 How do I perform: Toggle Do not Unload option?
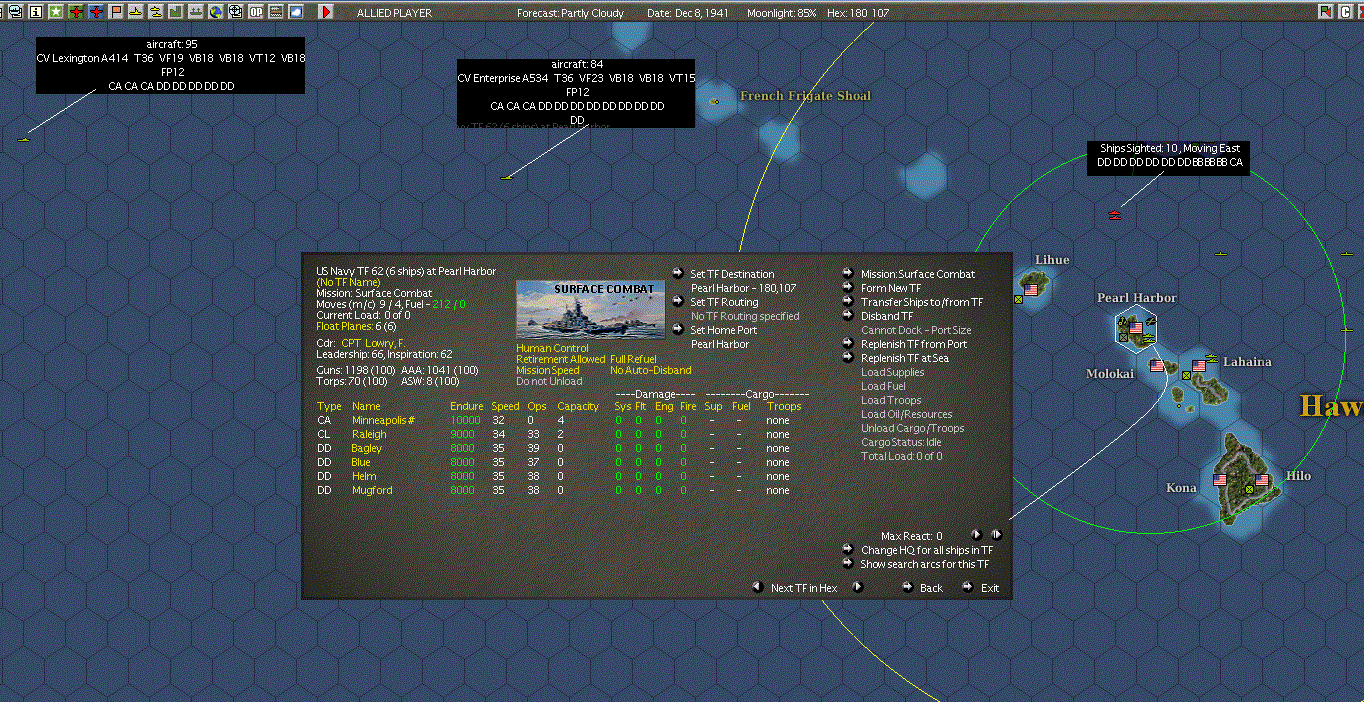click(x=547, y=381)
